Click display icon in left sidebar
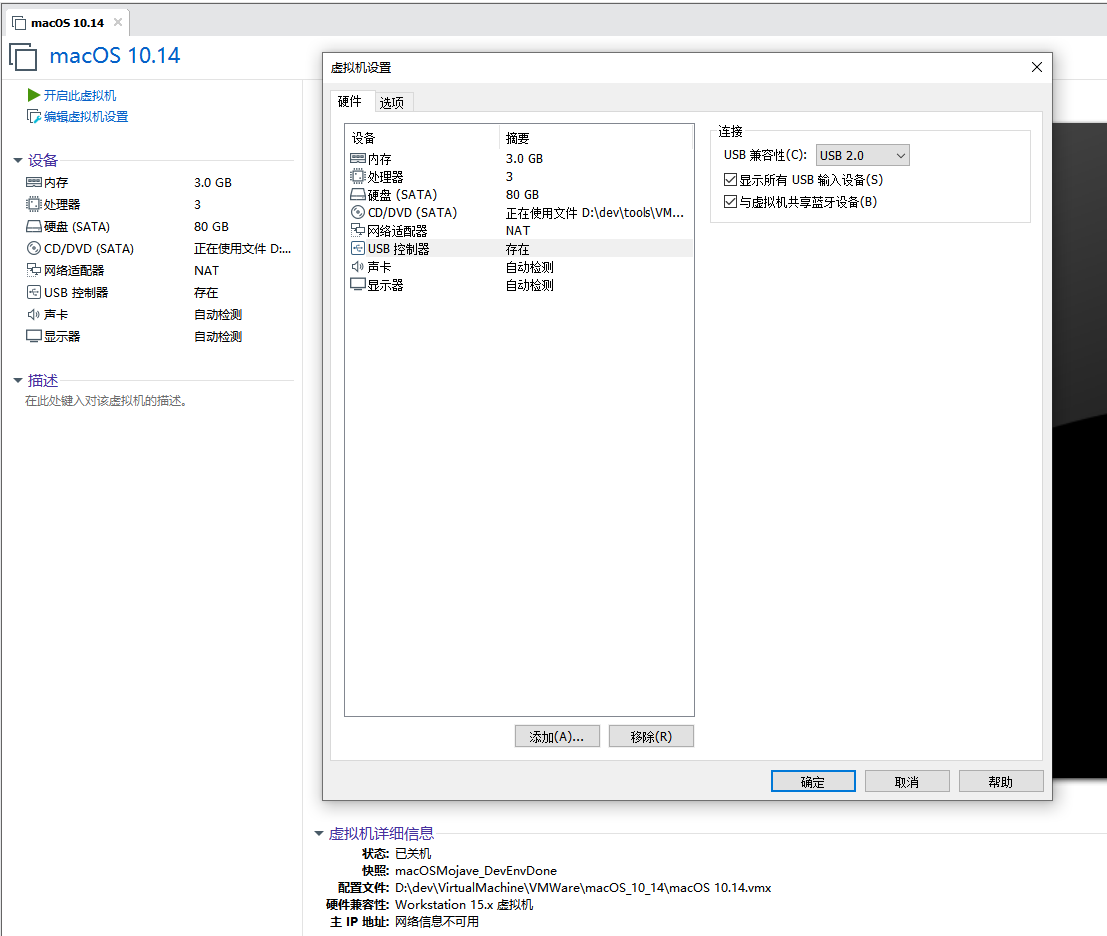 [34, 336]
